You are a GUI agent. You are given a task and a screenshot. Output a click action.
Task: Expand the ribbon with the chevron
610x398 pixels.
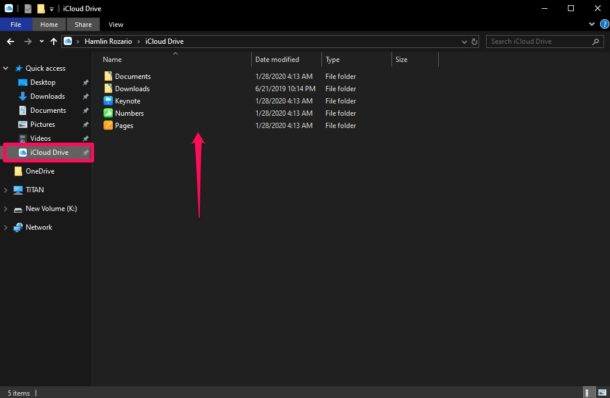592,24
